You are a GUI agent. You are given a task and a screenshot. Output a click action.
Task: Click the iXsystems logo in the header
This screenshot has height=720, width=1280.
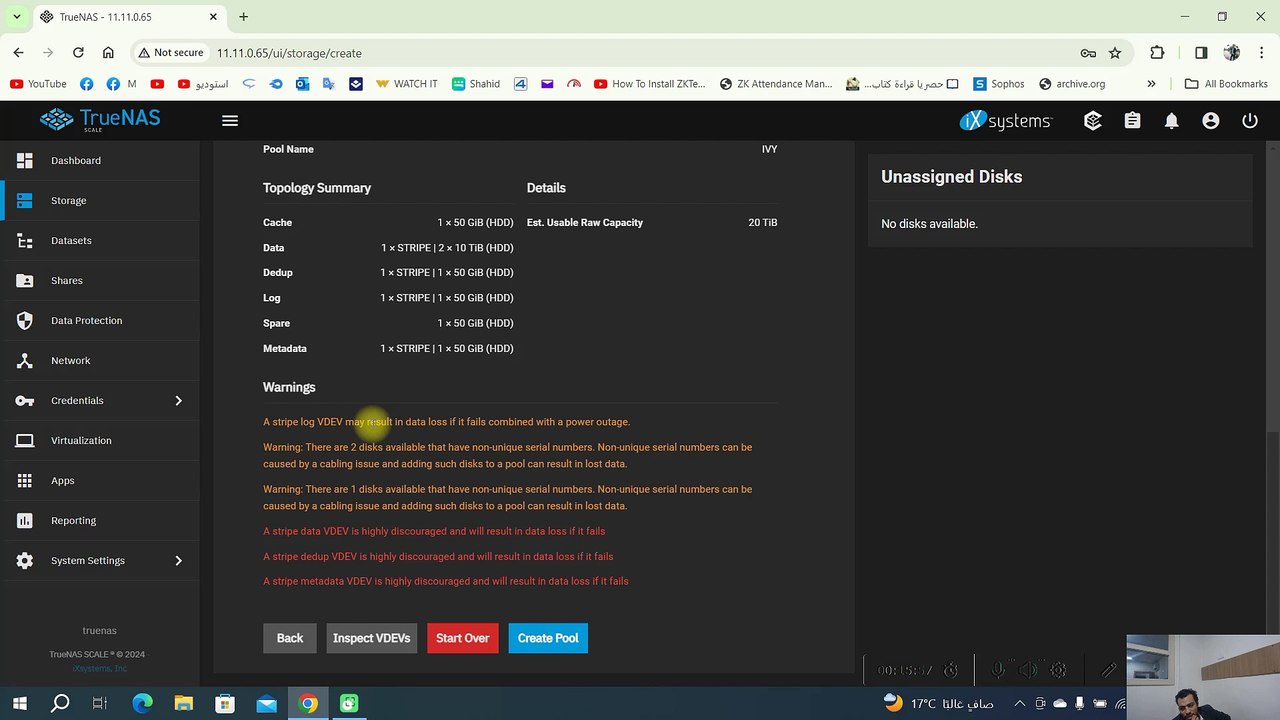click(1005, 121)
